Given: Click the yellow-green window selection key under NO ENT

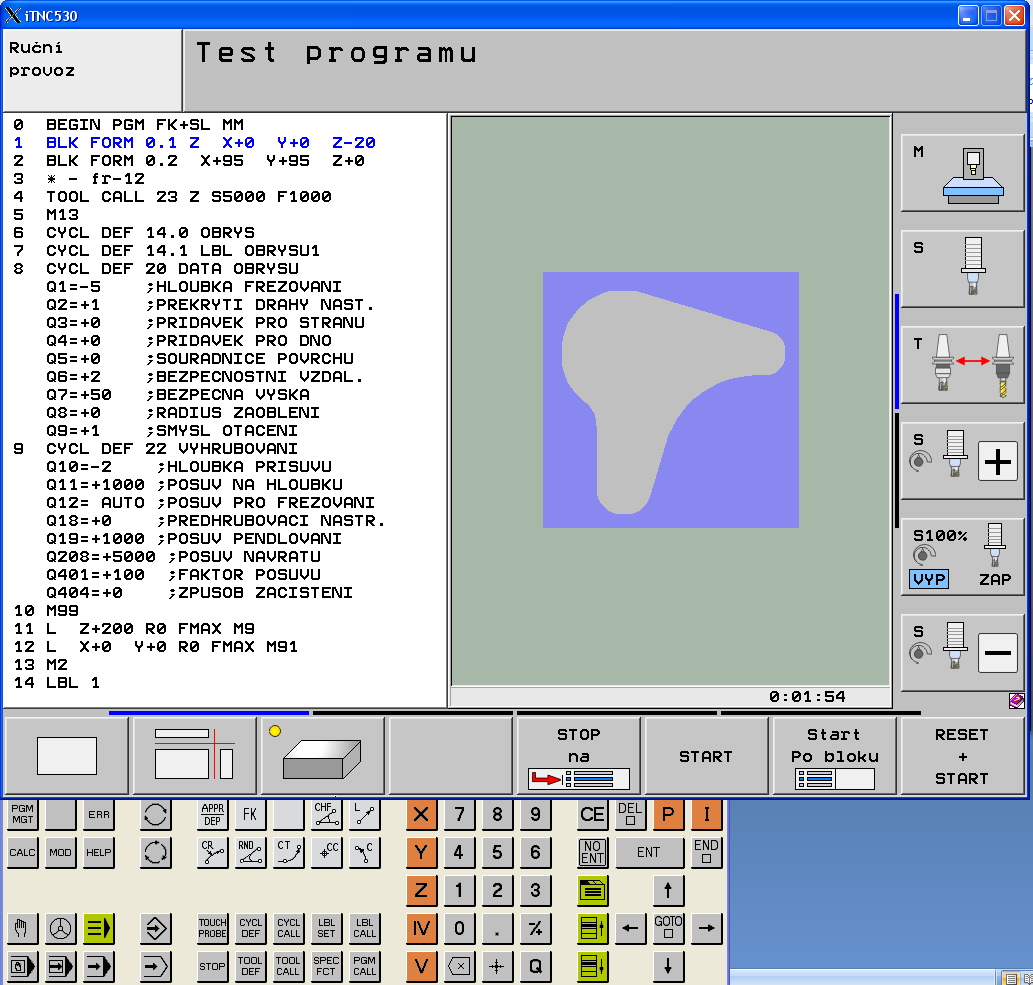Looking at the screenshot, I should [592, 891].
